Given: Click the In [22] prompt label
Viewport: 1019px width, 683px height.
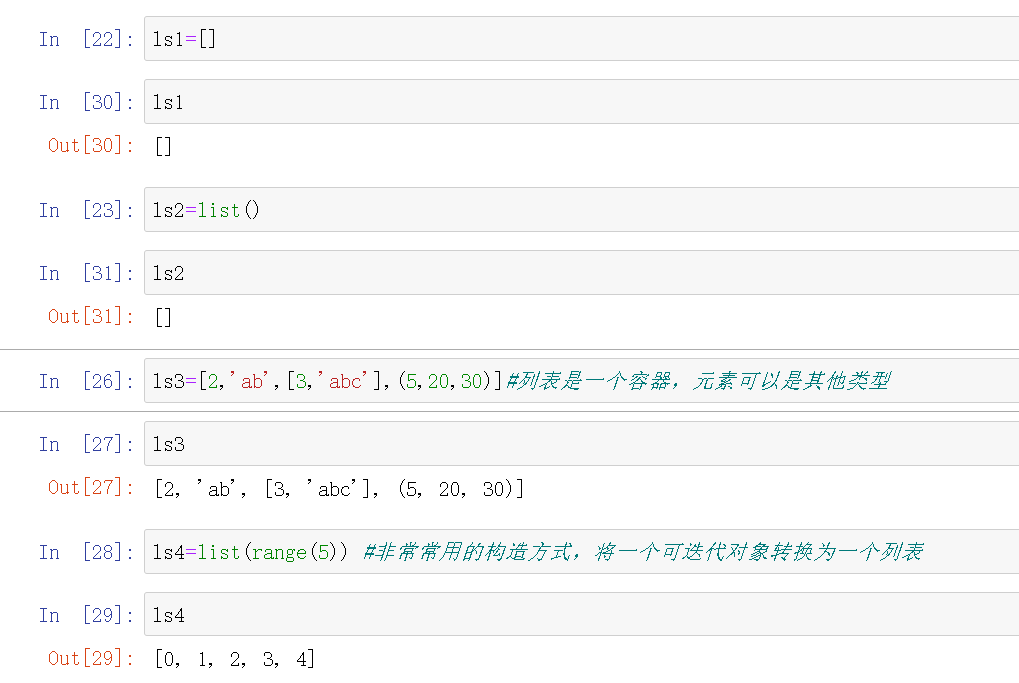Looking at the screenshot, I should pyautogui.click(x=86, y=39).
